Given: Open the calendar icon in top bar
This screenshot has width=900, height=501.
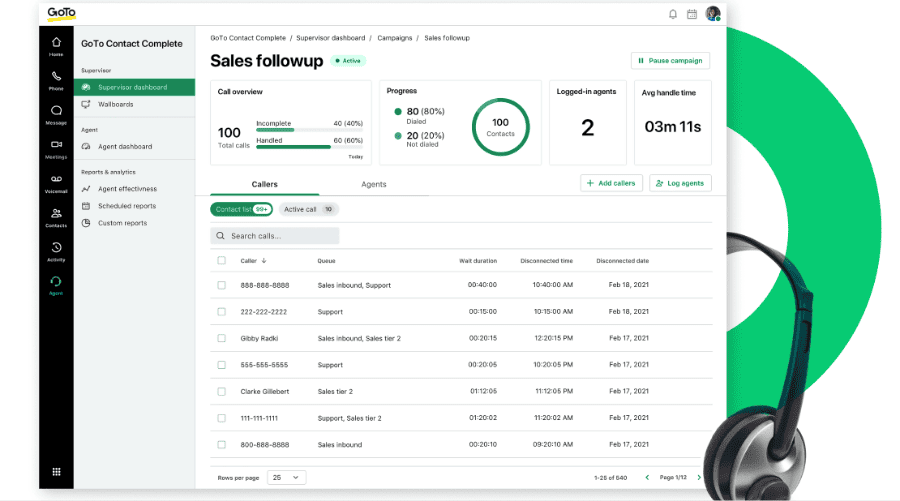Looking at the screenshot, I should (691, 14).
